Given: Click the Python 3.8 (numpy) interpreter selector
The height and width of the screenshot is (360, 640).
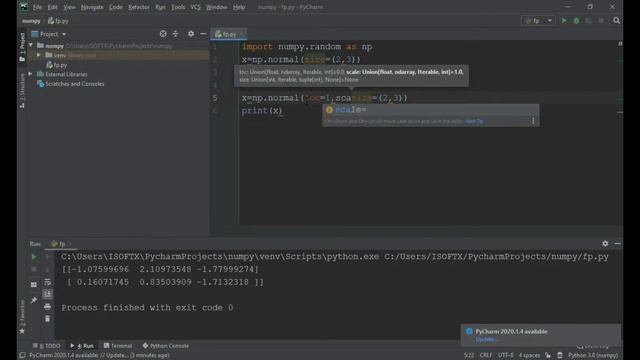Looking at the screenshot, I should point(593,355).
